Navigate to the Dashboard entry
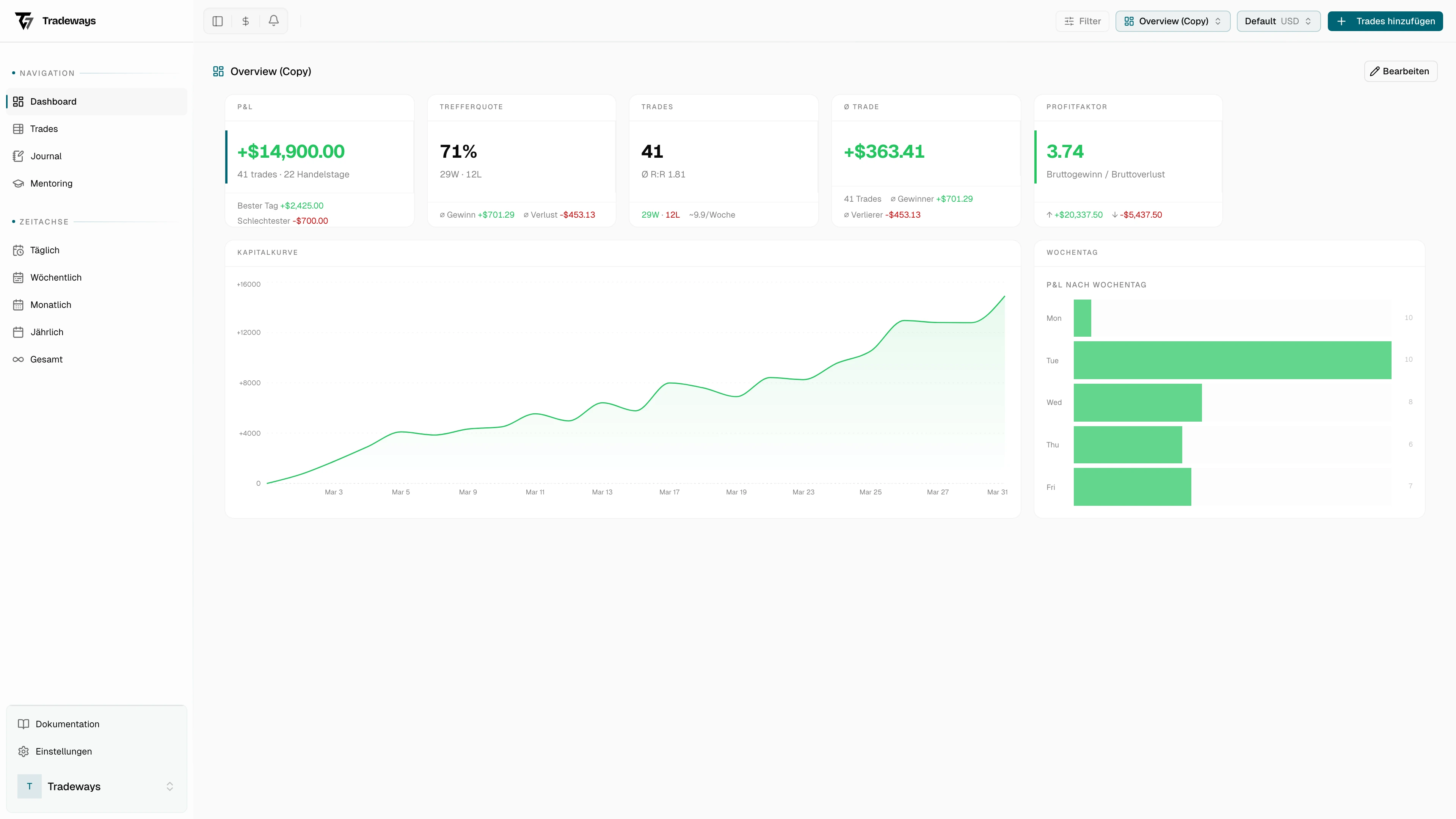The width and height of the screenshot is (1456, 819). coord(53,102)
